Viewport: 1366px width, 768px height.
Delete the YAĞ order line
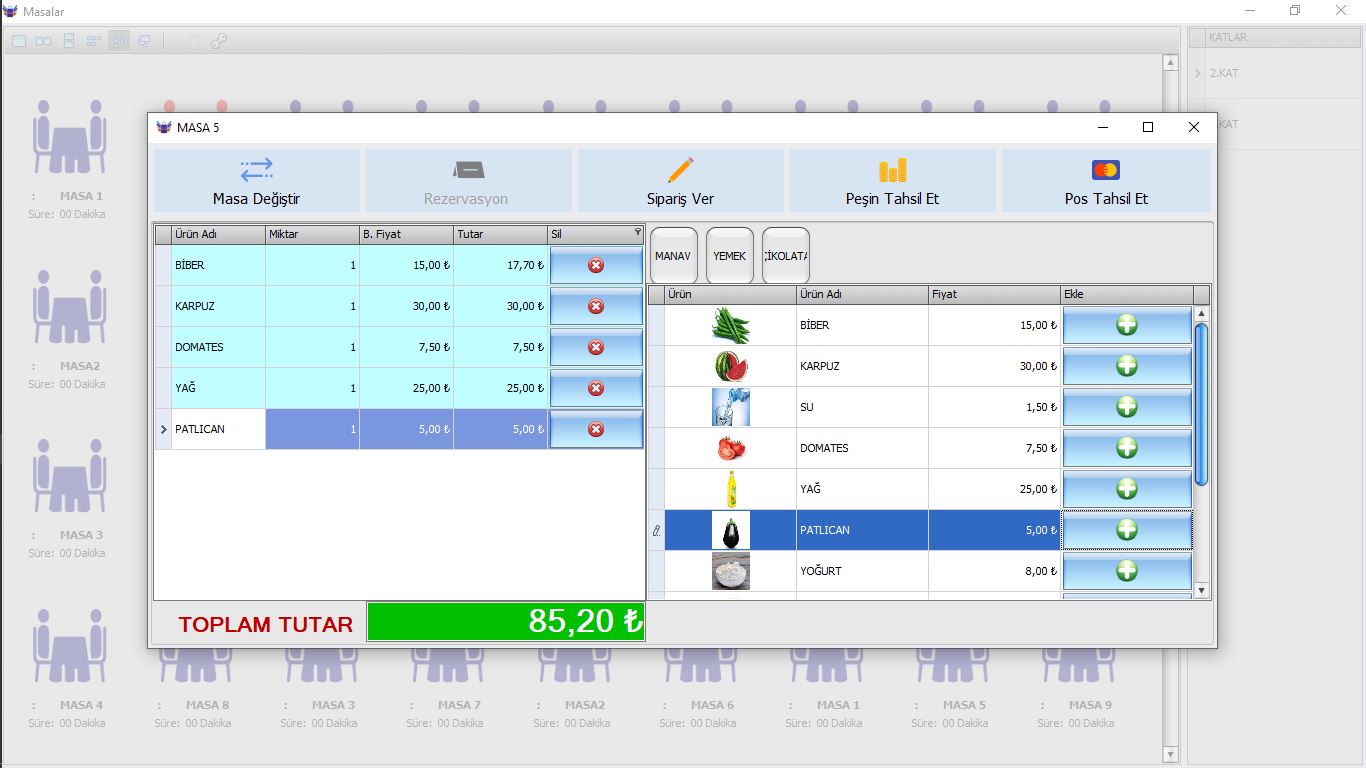pos(596,389)
